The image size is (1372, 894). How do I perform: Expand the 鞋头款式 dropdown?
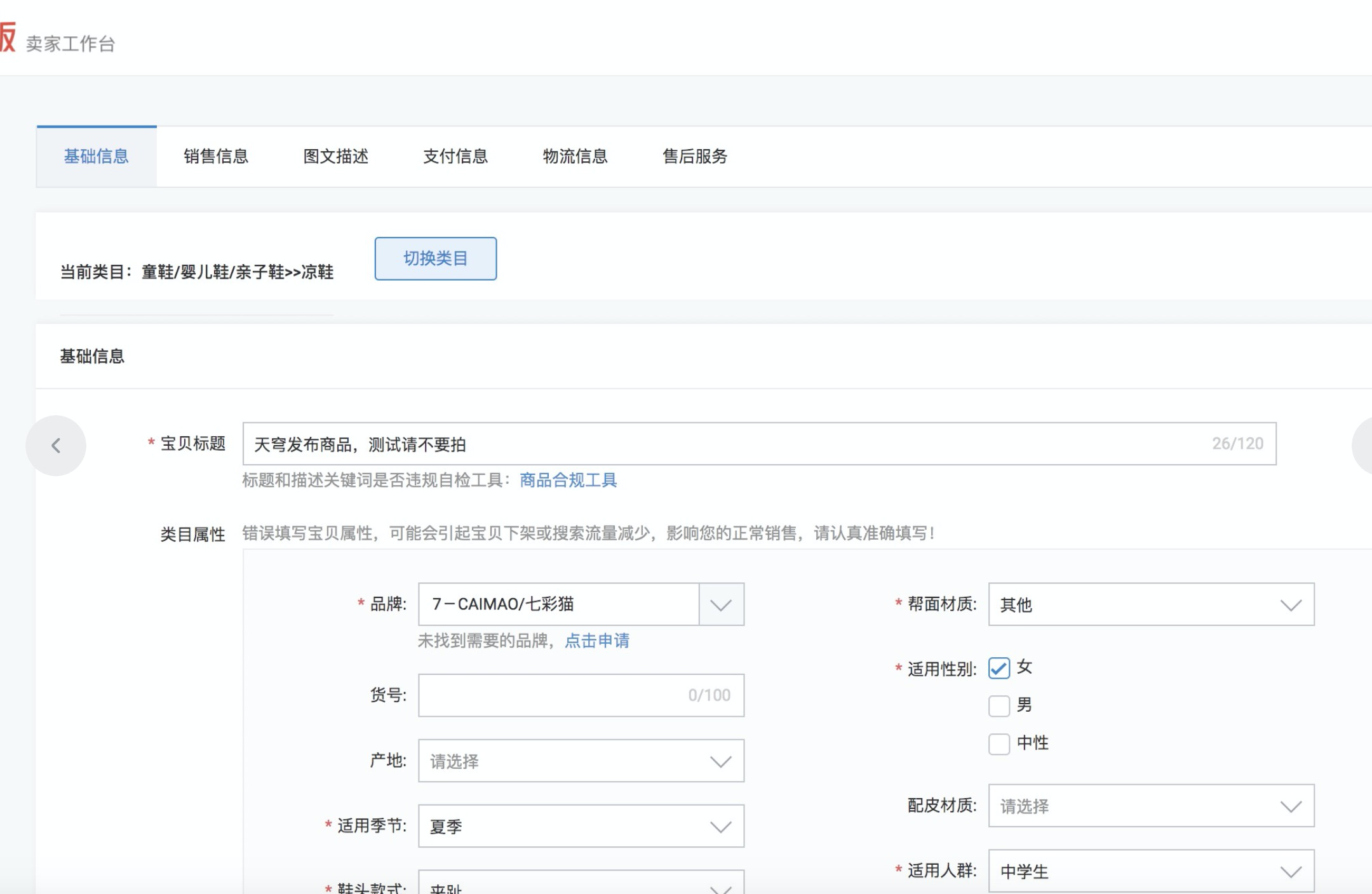[581, 883]
